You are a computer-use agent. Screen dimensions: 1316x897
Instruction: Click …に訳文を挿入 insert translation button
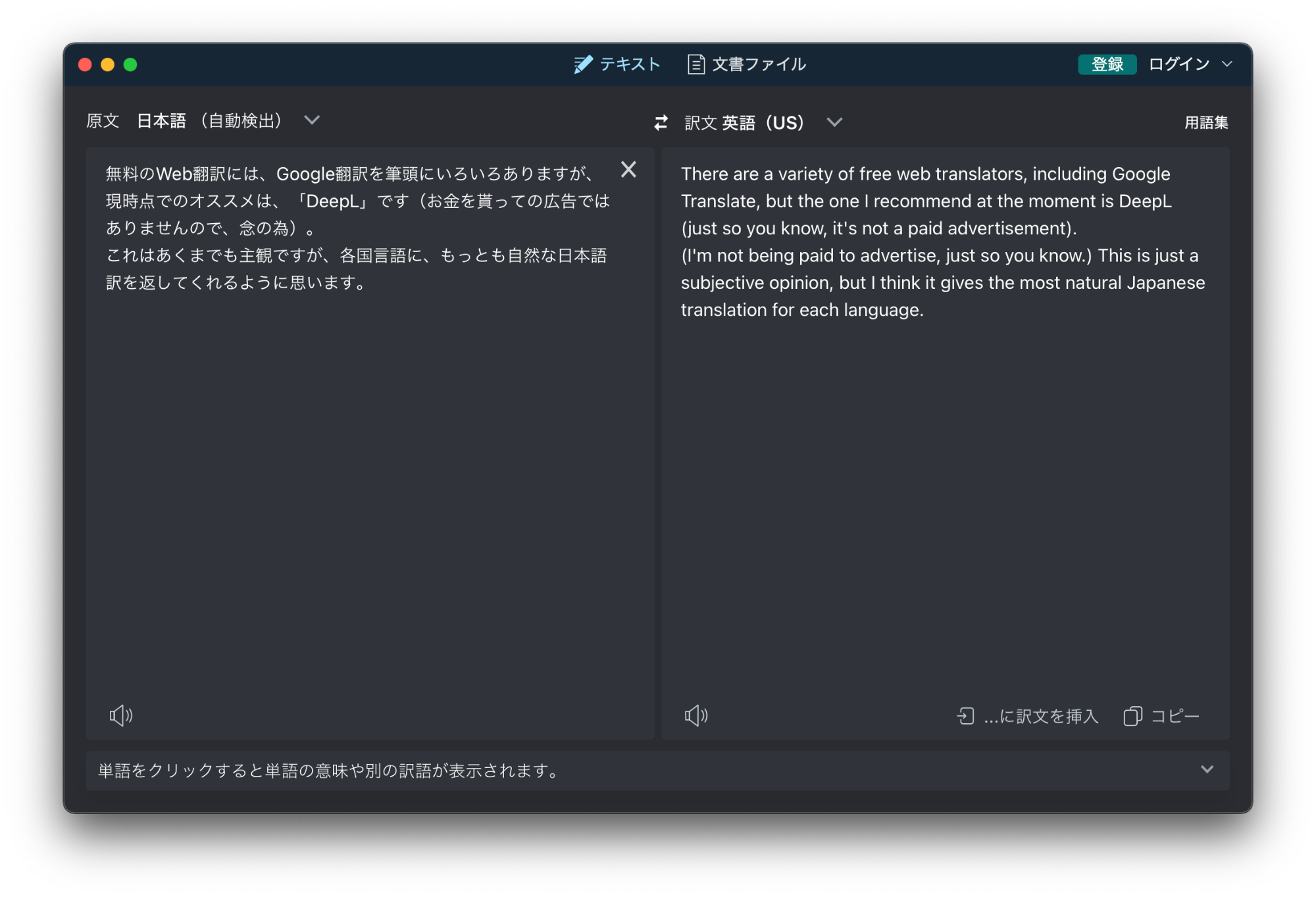click(x=1028, y=716)
